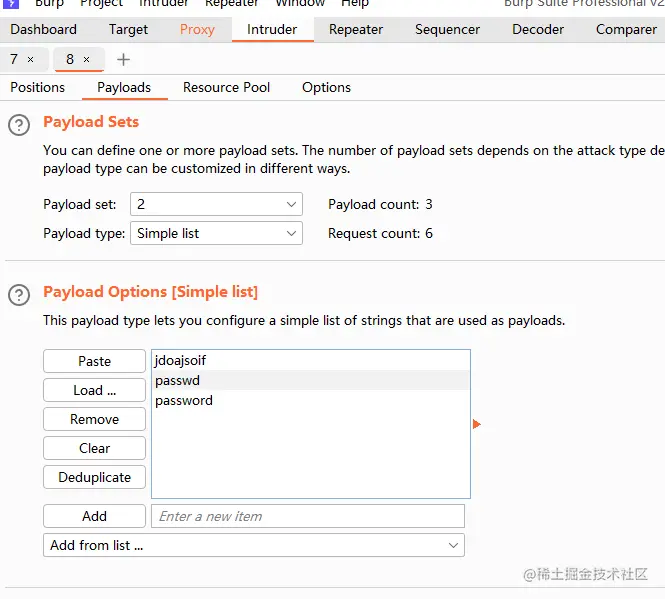Switch to the Target tab
665x599 pixels.
pyautogui.click(x=129, y=29)
